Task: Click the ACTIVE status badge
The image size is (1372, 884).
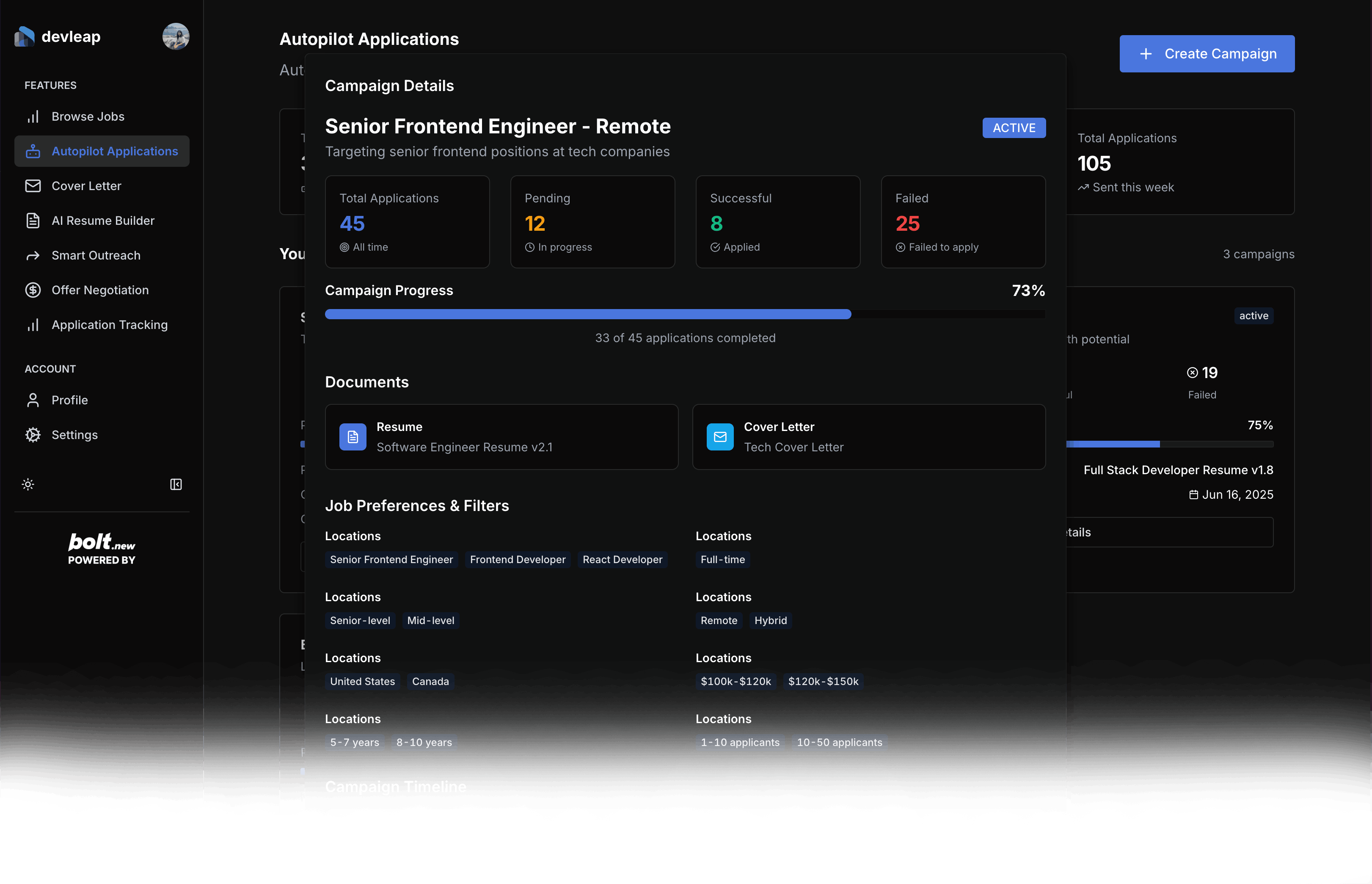Action: coord(1014,127)
